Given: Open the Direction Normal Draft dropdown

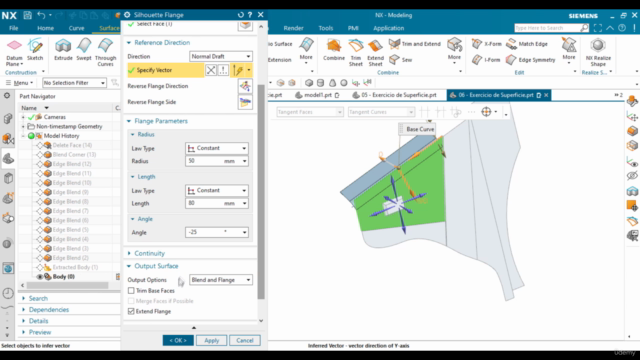Looking at the screenshot, I should click(221, 56).
